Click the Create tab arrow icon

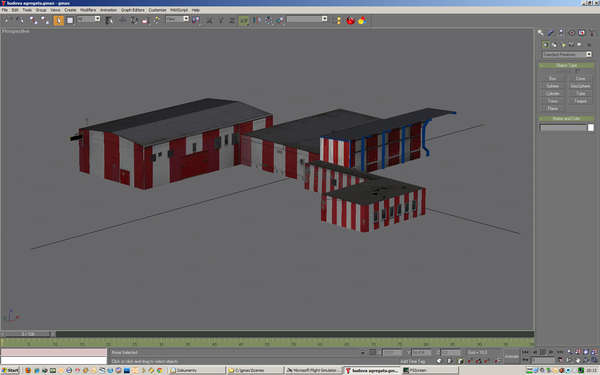pyautogui.click(x=541, y=33)
